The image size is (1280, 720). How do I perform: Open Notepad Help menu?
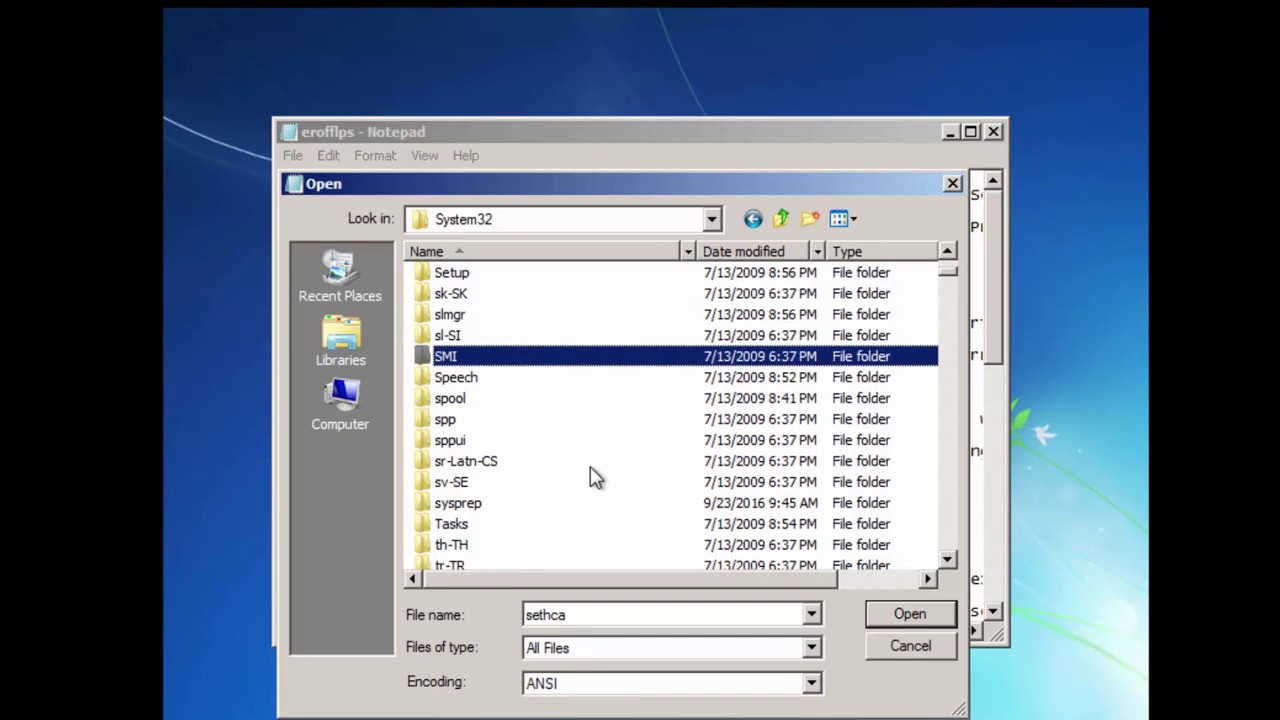click(x=465, y=155)
